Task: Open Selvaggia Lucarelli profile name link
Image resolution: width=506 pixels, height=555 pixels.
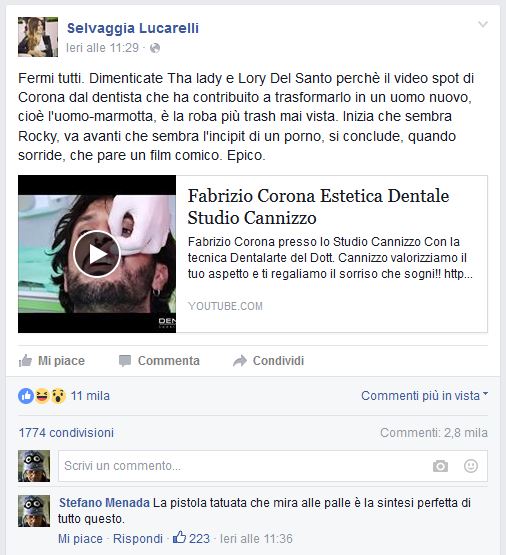Action: [133, 28]
